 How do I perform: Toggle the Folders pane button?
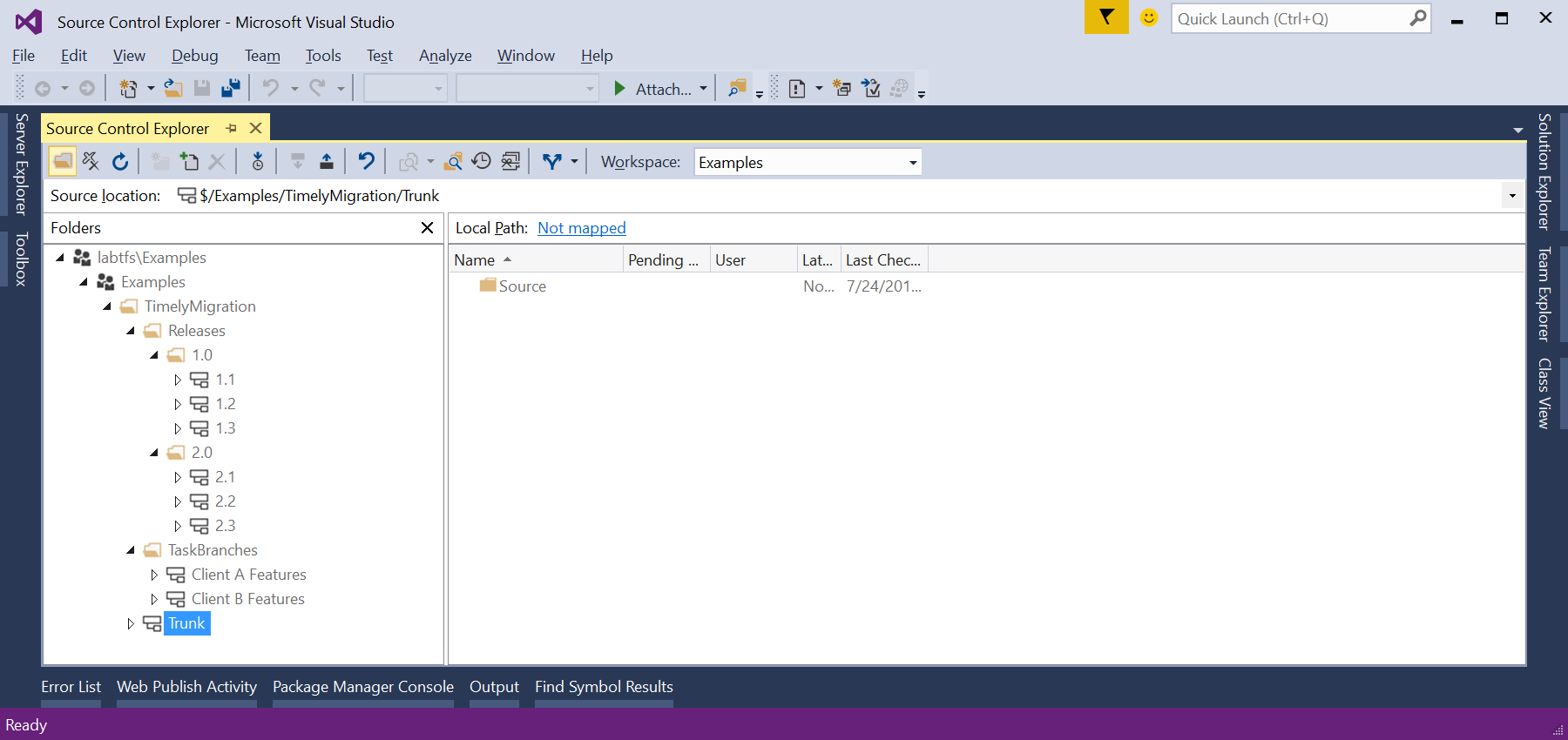pos(63,161)
